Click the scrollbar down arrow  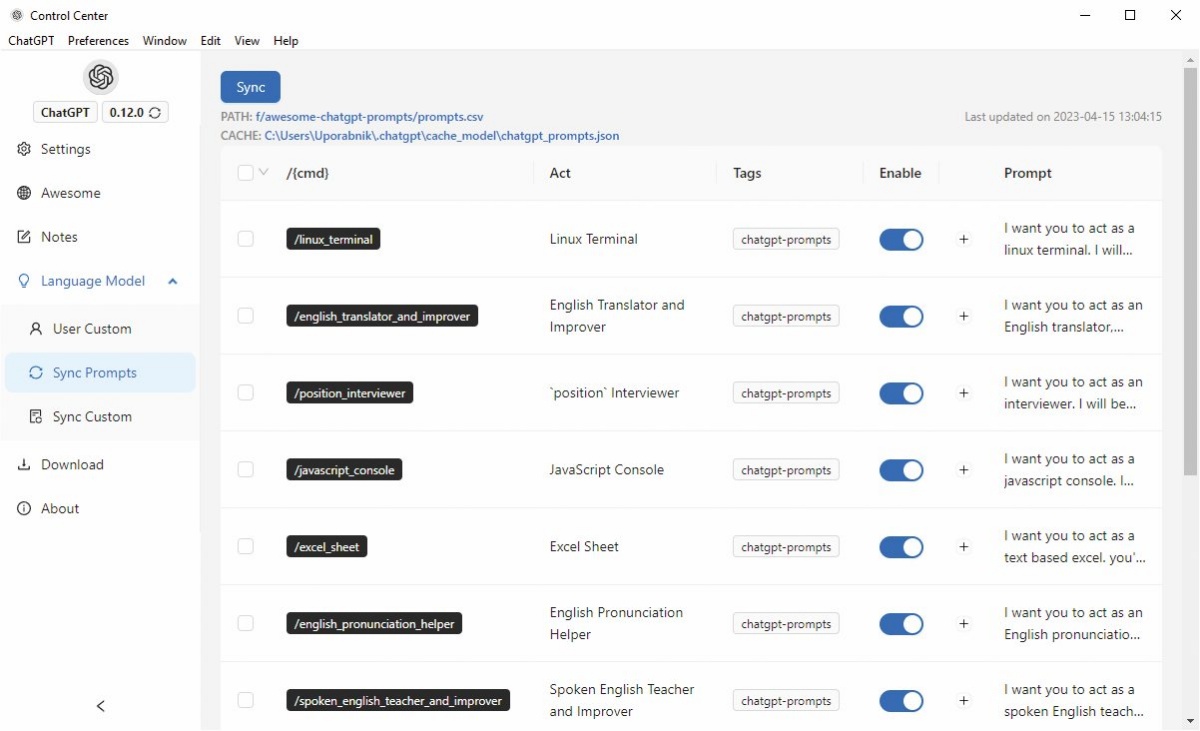pos(1190,721)
